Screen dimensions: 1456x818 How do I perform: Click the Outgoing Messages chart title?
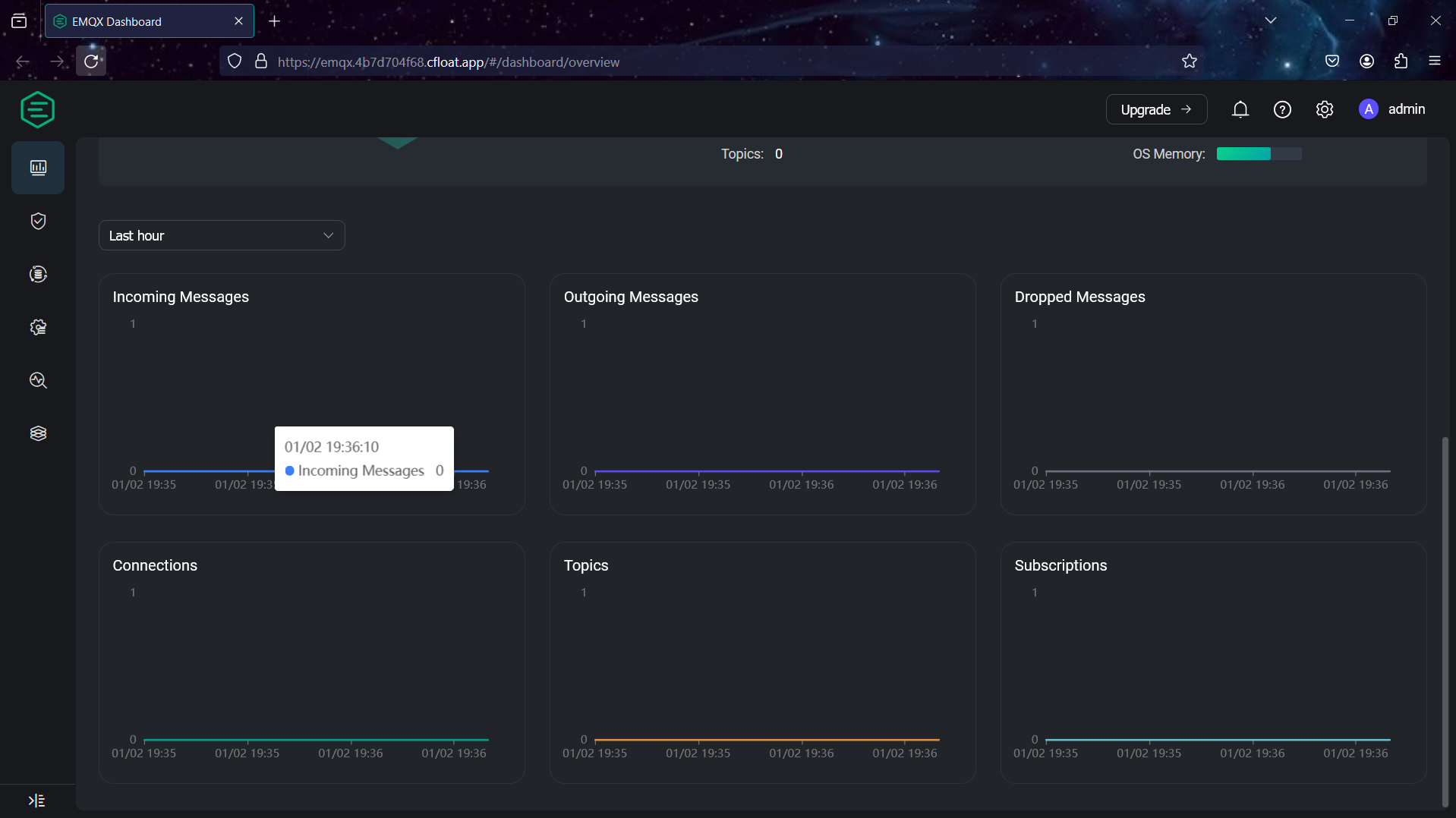click(x=631, y=297)
